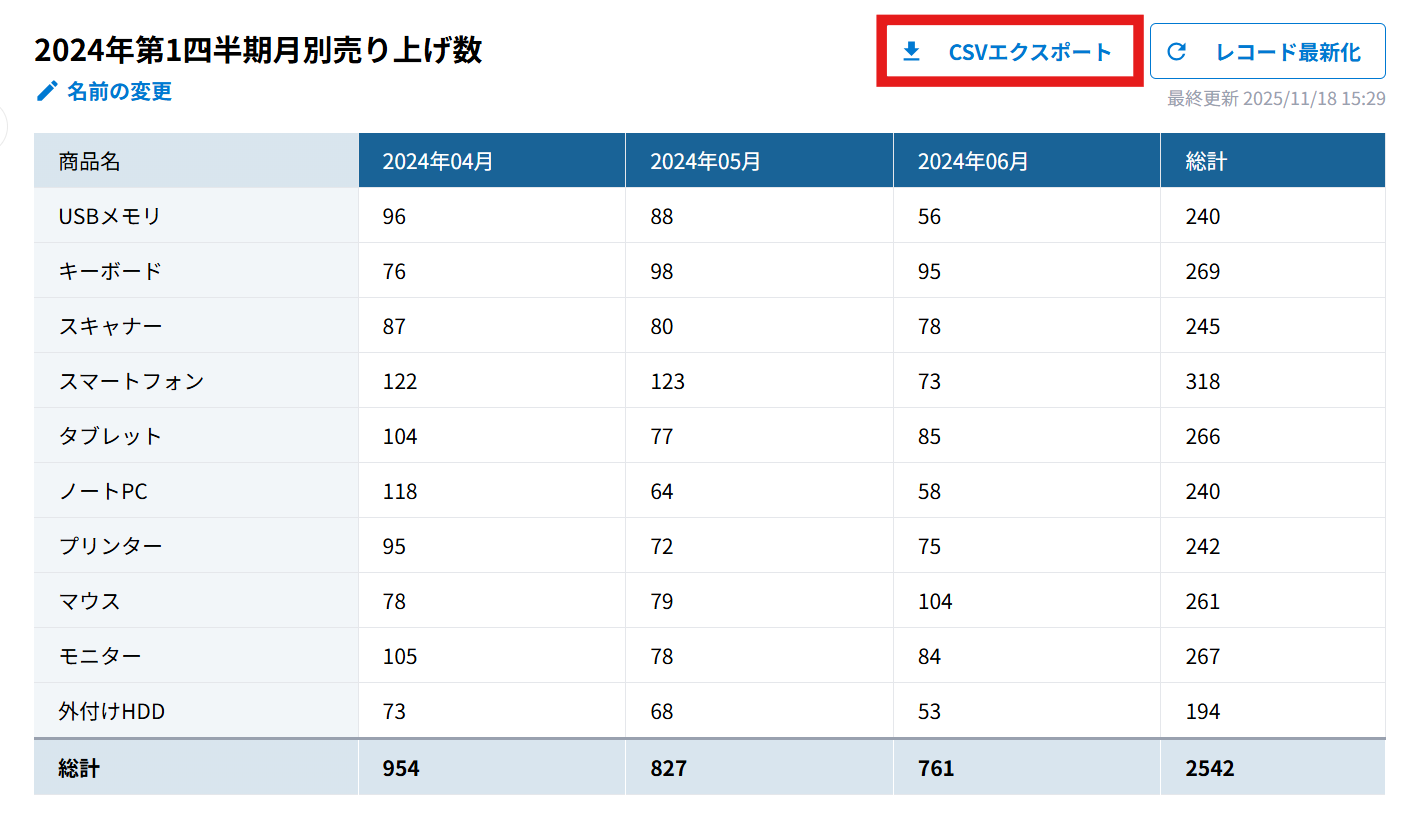Click the 商品名 column header
This screenshot has height=814, width=1410.
(x=89, y=161)
